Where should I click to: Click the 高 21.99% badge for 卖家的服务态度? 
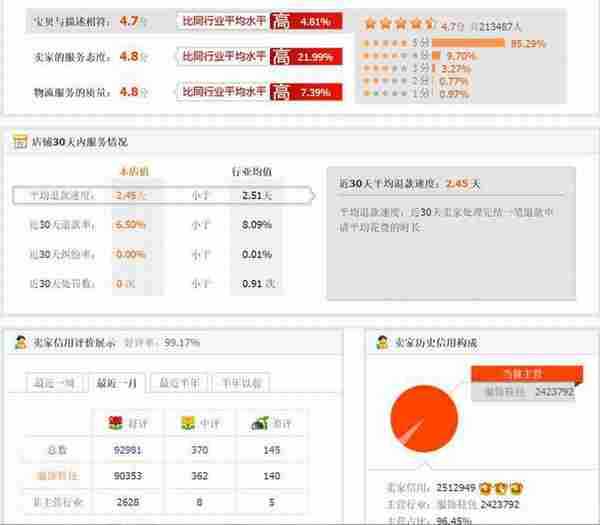tap(306, 56)
